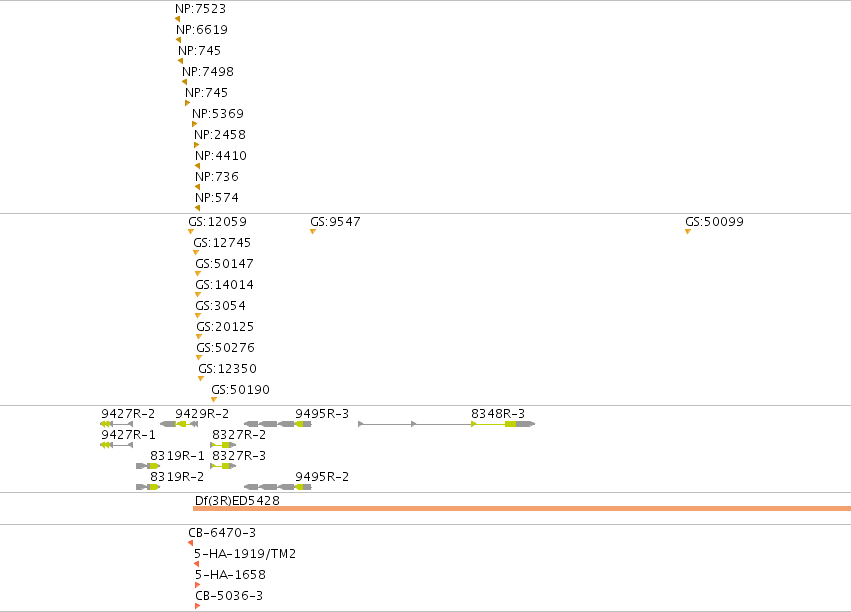Select the triangle marker under NP:5369
This screenshot has height=612, width=851.
(x=194, y=124)
